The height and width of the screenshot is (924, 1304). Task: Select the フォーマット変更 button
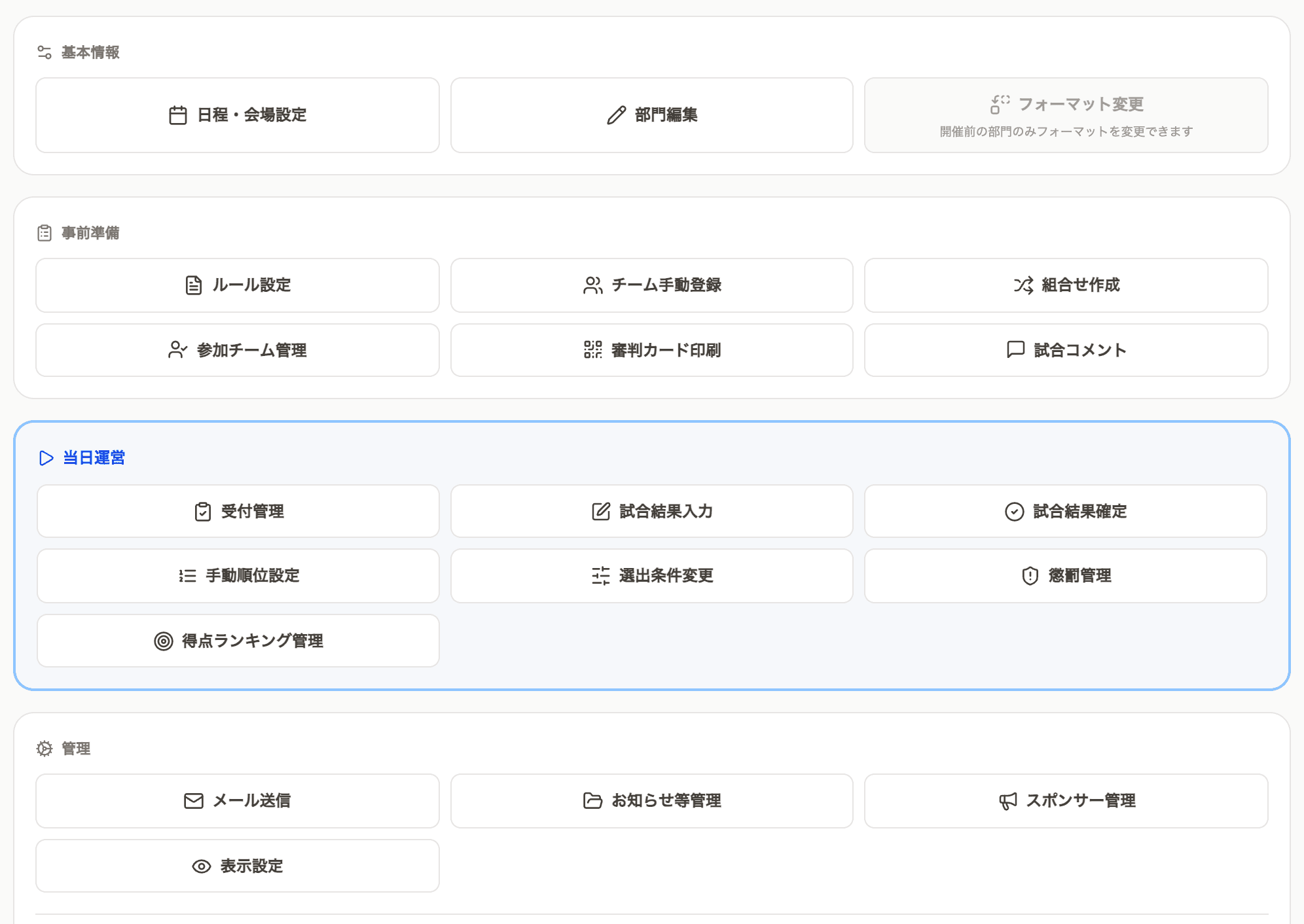coord(1066,115)
